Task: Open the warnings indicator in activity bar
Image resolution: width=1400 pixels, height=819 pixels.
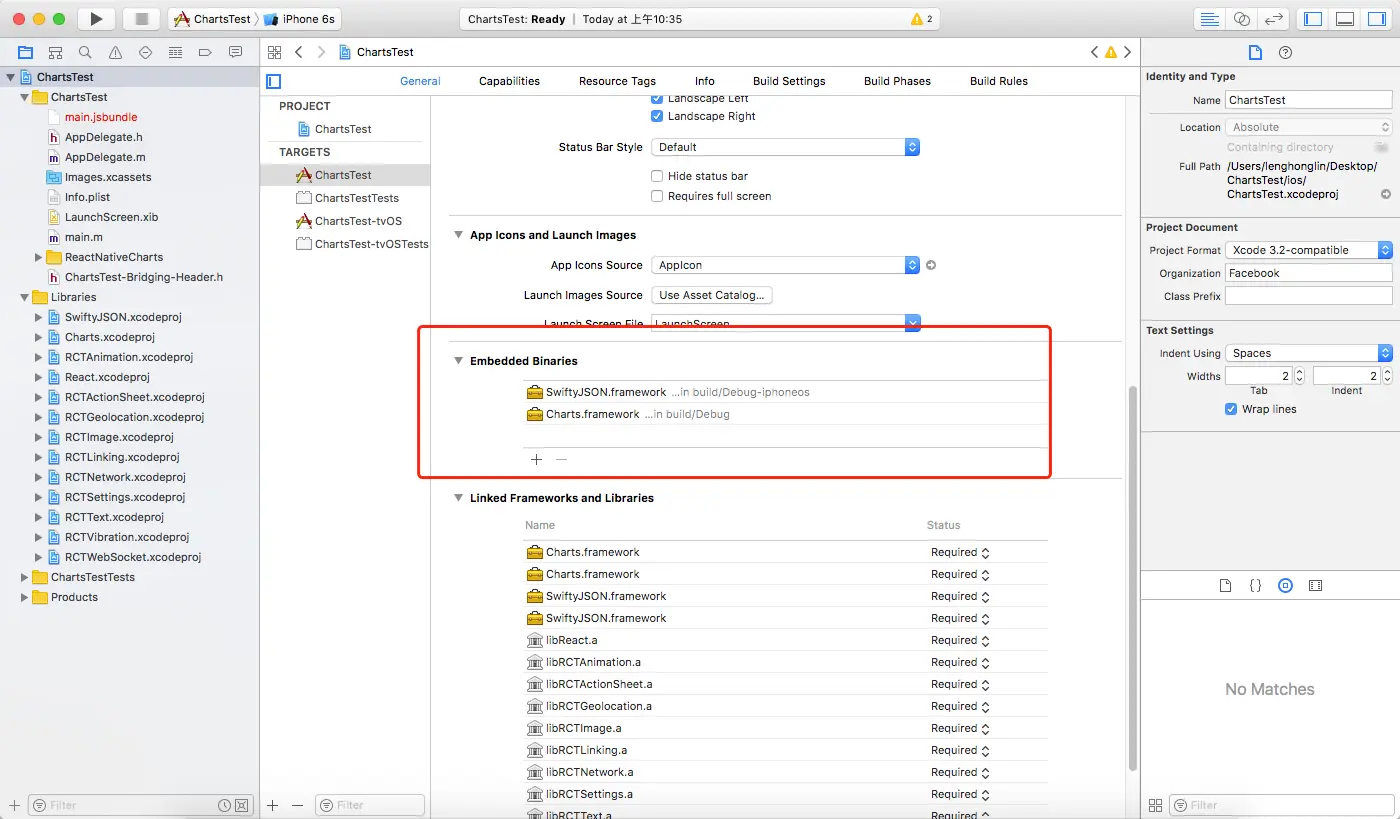Action: point(922,19)
